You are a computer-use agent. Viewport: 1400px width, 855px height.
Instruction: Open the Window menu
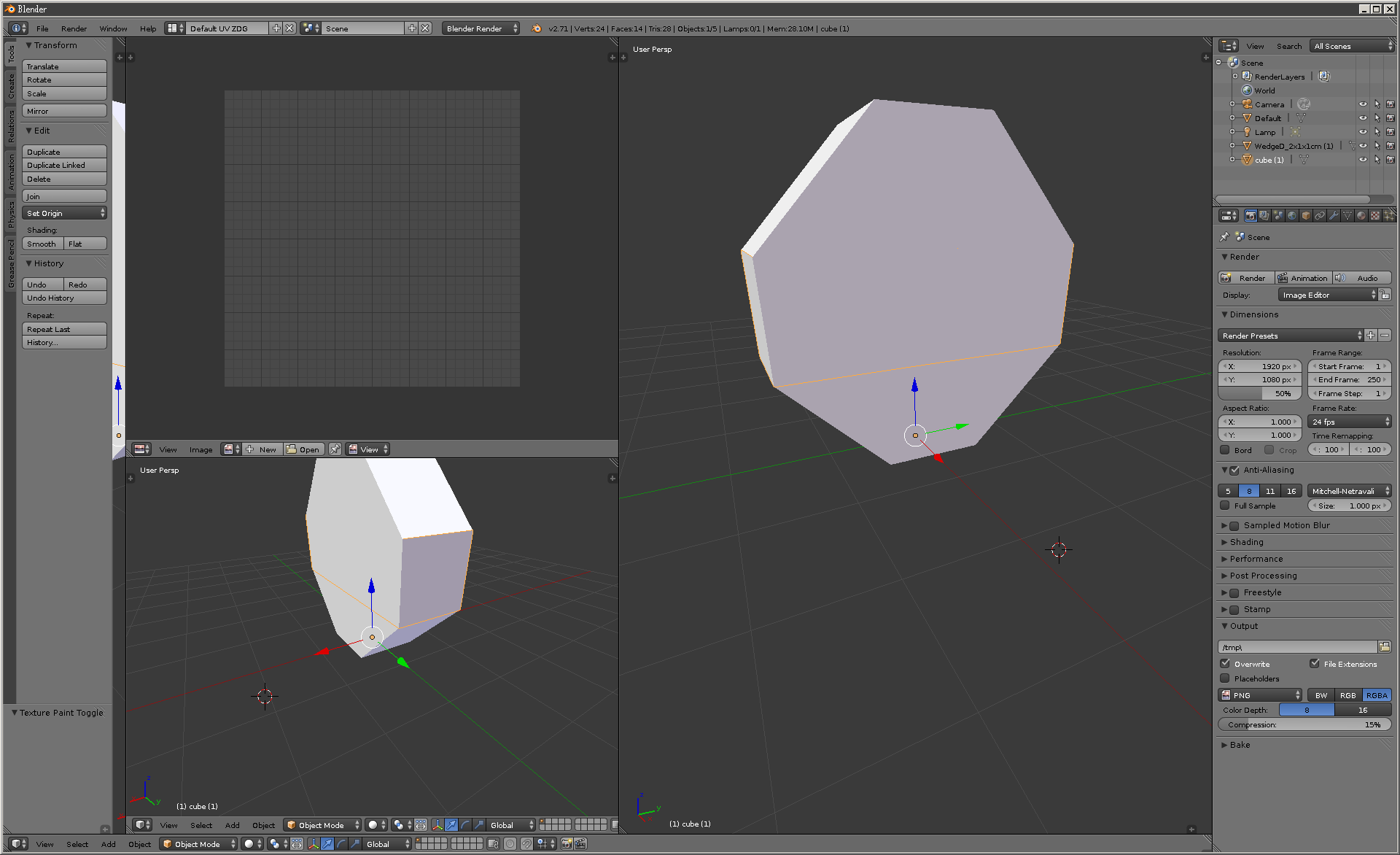coord(113,28)
